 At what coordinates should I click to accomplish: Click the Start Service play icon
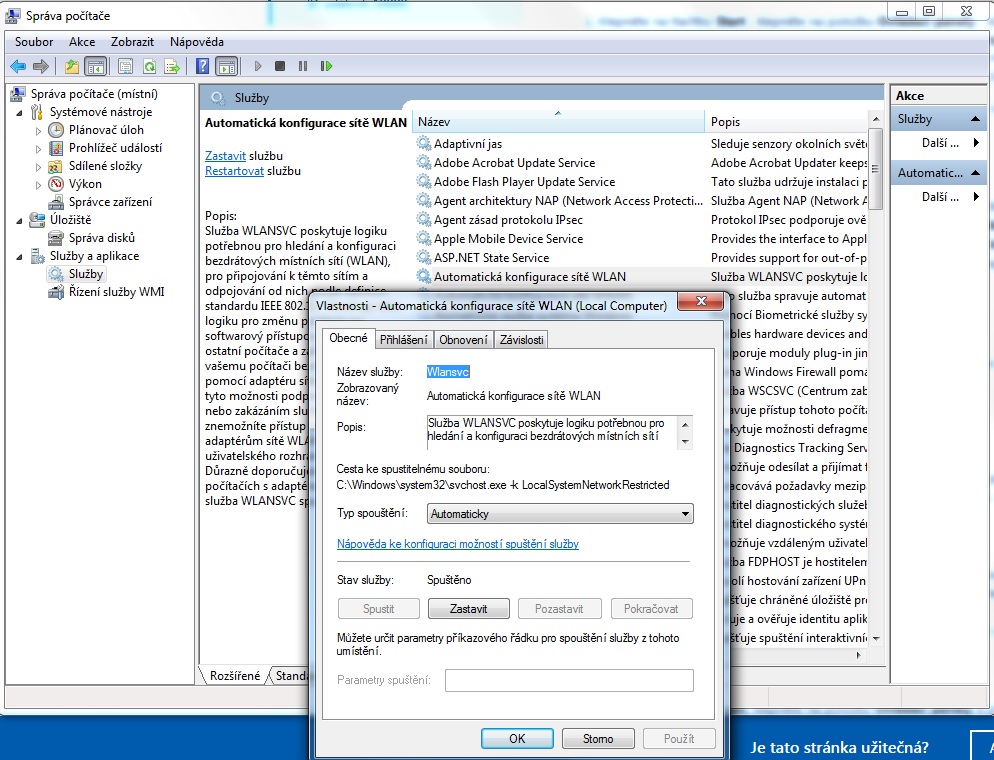click(x=257, y=66)
